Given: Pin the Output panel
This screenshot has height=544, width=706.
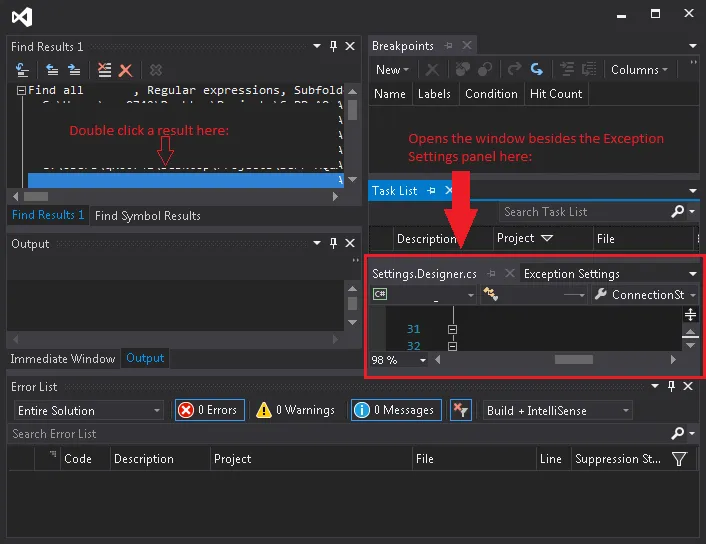Looking at the screenshot, I should click(333, 243).
